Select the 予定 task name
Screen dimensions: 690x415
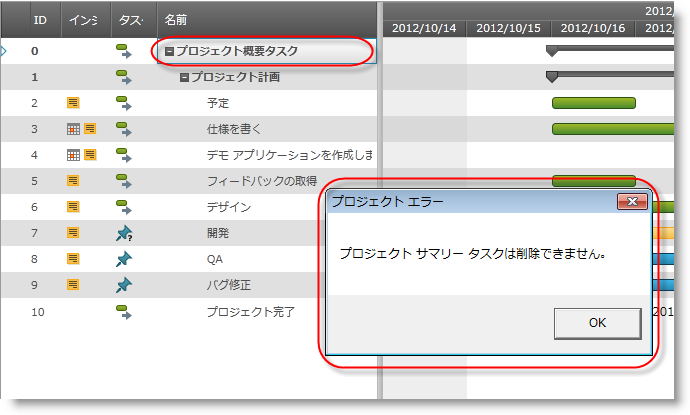coord(218,103)
